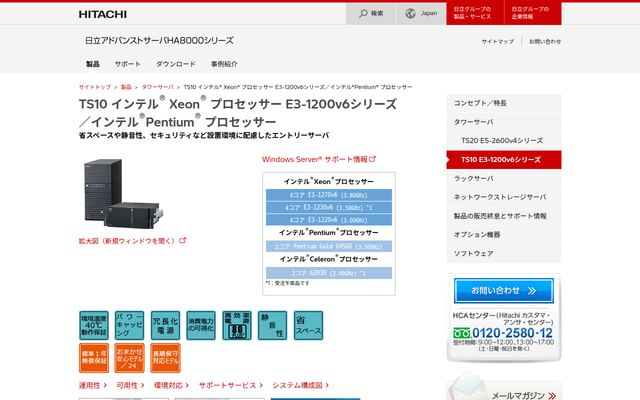Jump to 運用性 section
Image resolution: width=640 pixels, height=400 pixels.
(x=93, y=385)
